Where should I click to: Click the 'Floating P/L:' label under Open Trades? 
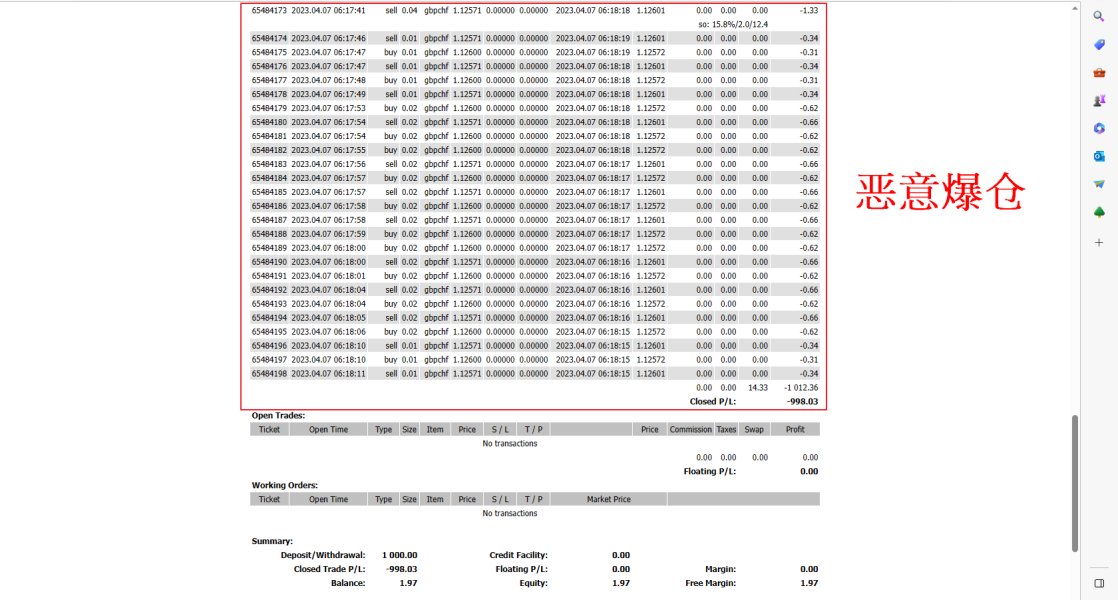[x=709, y=472]
